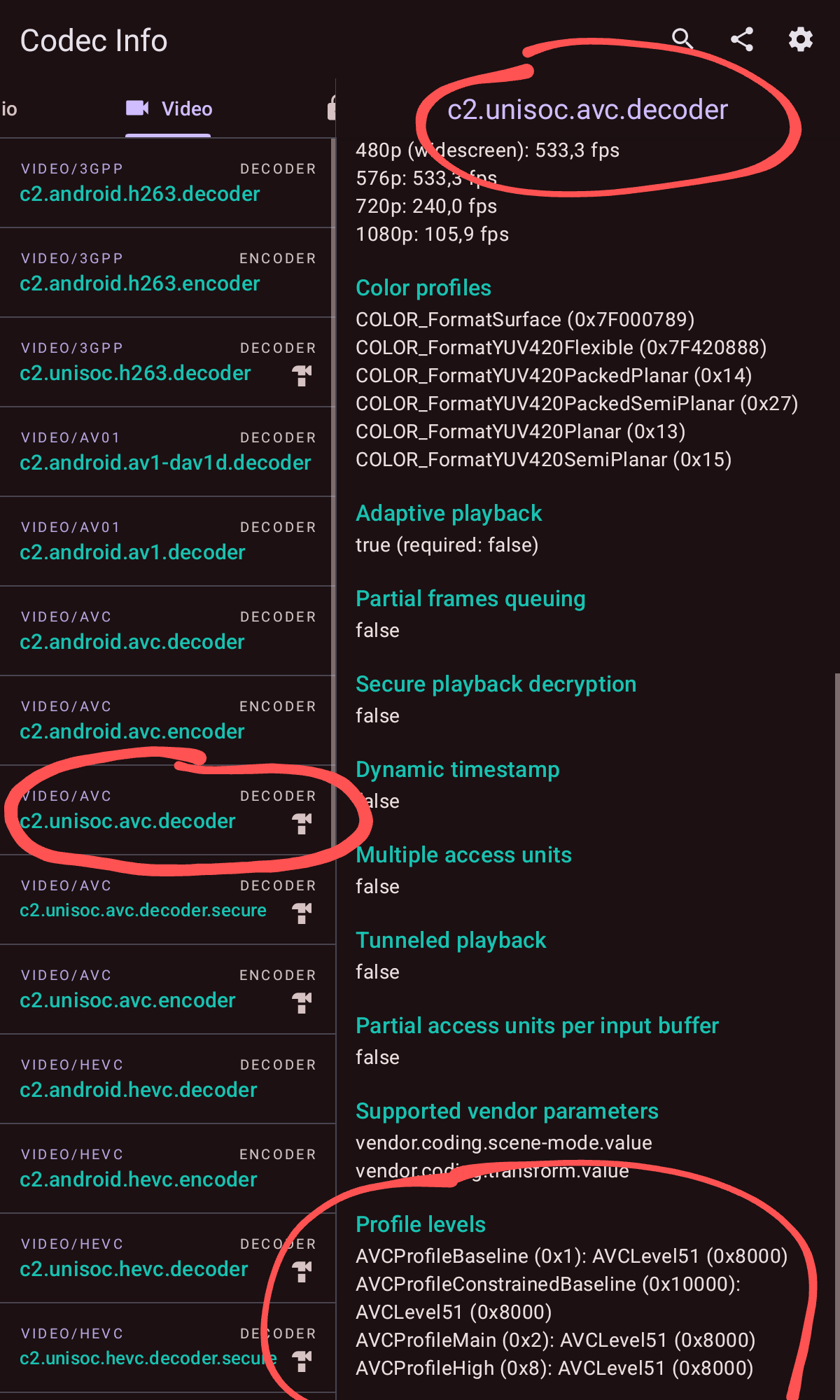Open settings gear icon
Screen dimensions: 840x1400
point(801,39)
